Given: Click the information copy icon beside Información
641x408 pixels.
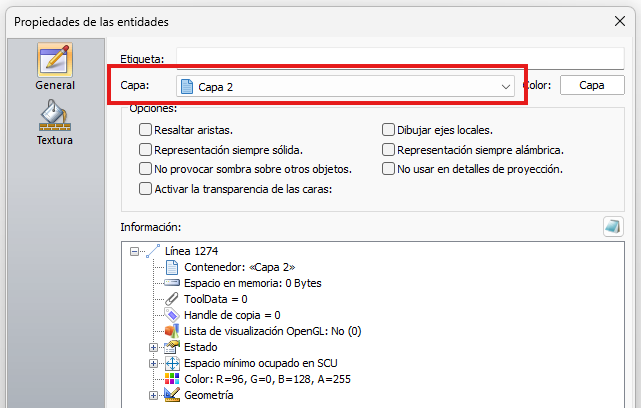Looking at the screenshot, I should (613, 226).
